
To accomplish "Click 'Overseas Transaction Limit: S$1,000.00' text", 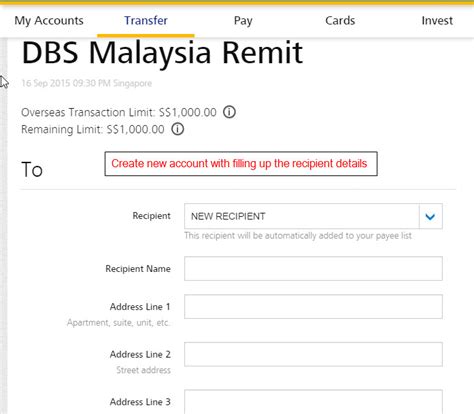I will (119, 112).
